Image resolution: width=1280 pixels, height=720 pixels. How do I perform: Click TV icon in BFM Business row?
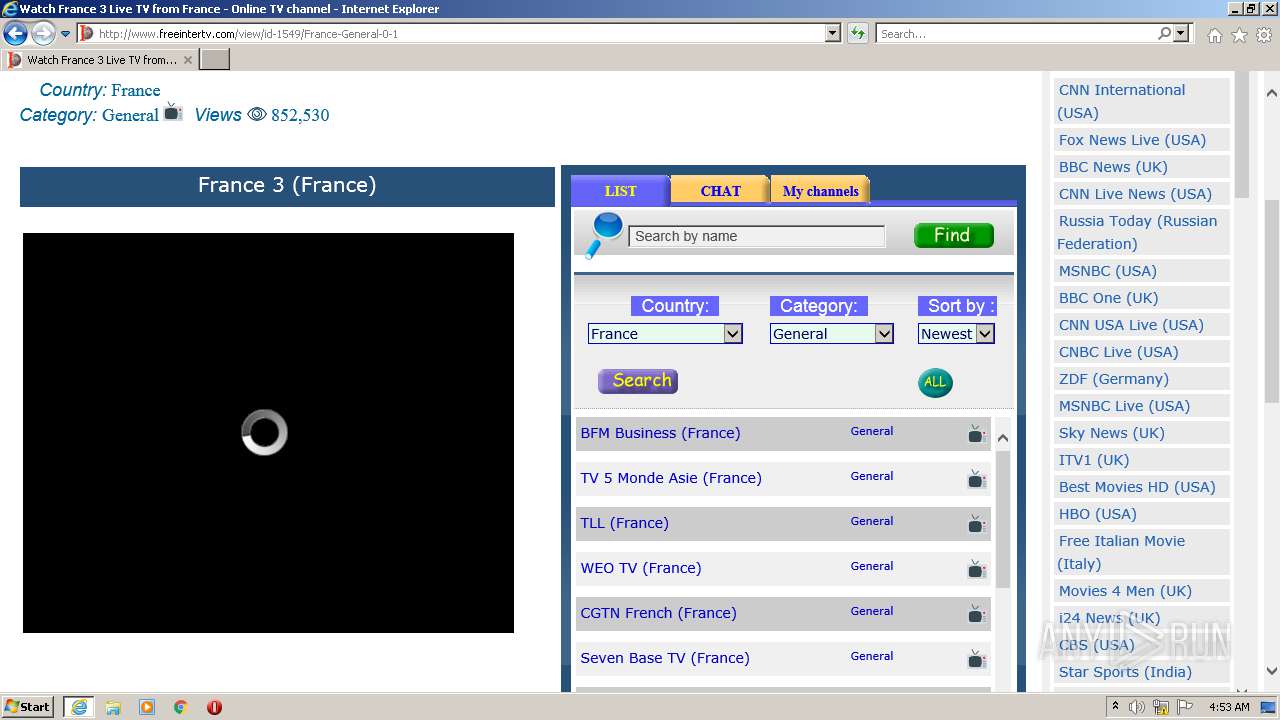[976, 433]
